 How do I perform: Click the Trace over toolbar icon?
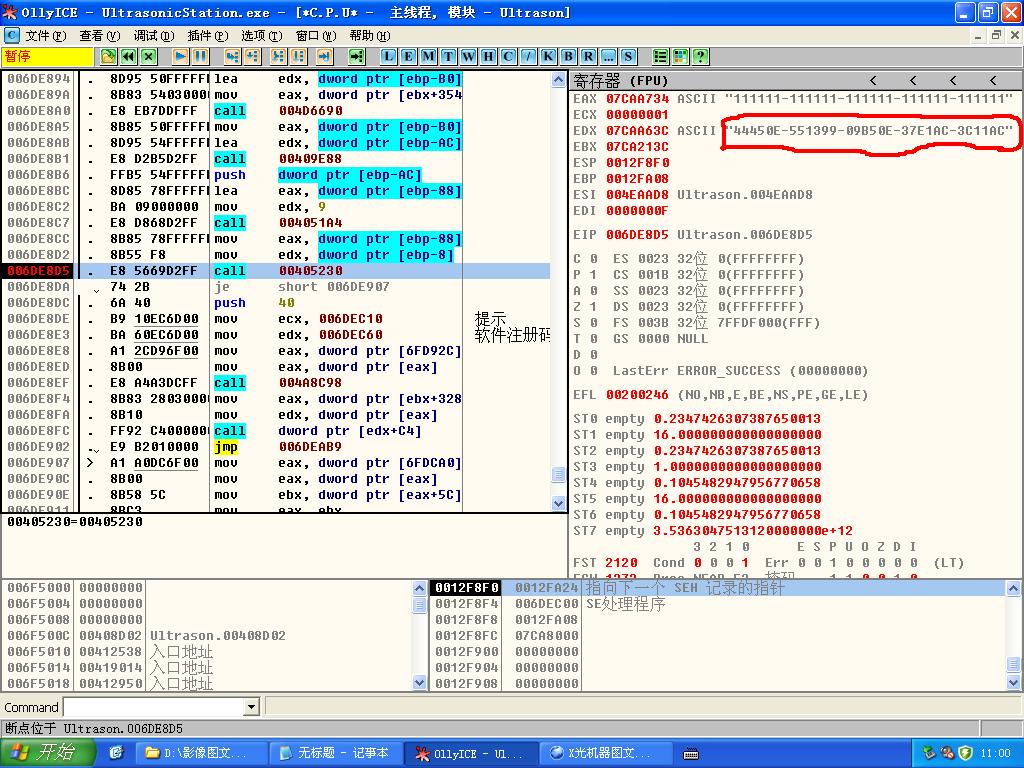coord(298,57)
